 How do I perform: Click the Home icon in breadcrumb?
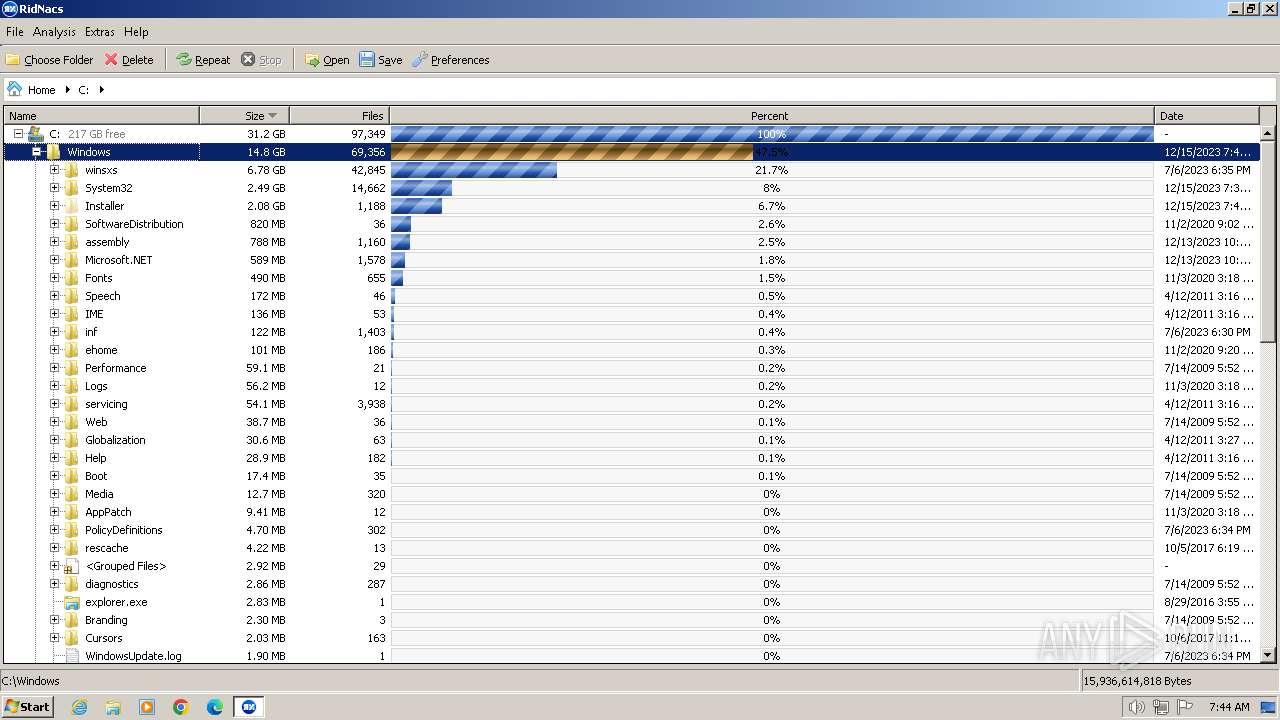coord(15,89)
